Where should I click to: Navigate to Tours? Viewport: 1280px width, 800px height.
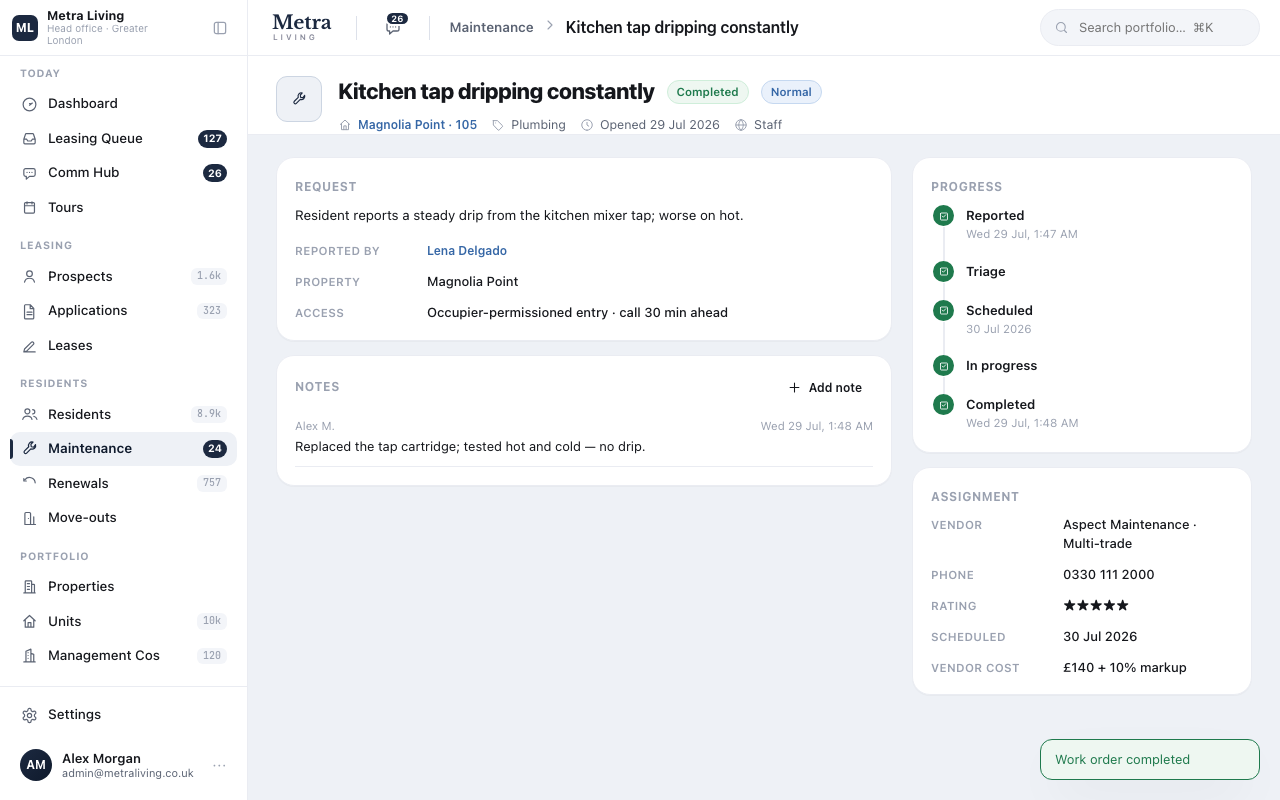(124, 208)
